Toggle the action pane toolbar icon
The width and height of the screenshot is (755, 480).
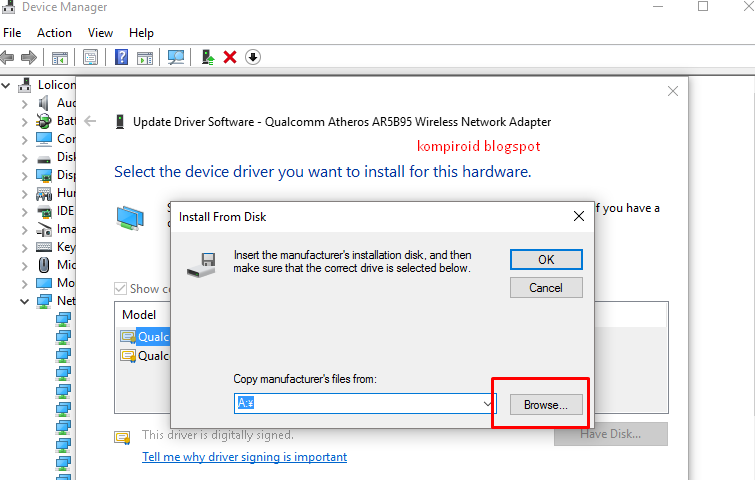(x=145, y=58)
